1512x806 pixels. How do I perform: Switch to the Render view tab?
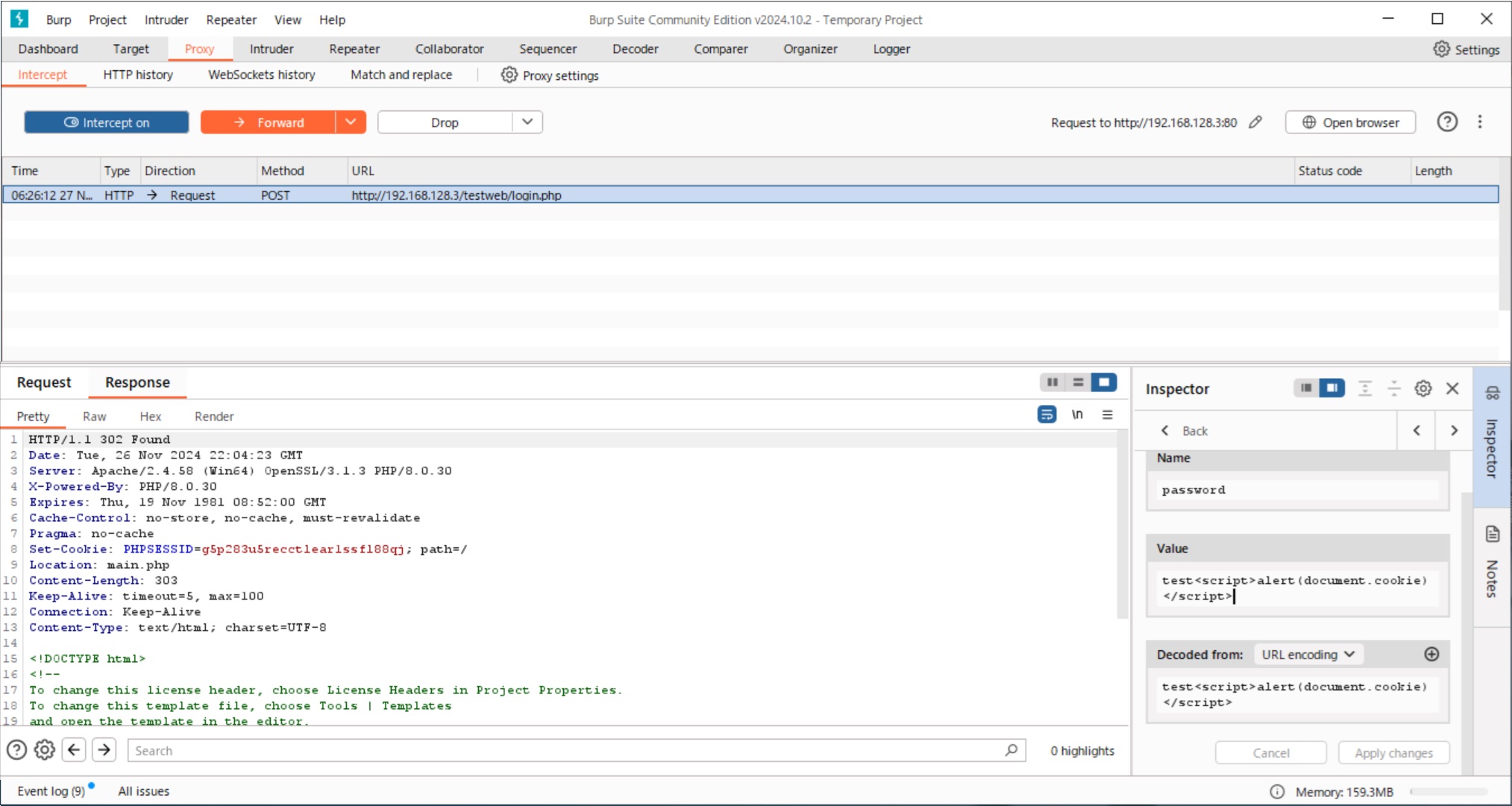tap(214, 416)
